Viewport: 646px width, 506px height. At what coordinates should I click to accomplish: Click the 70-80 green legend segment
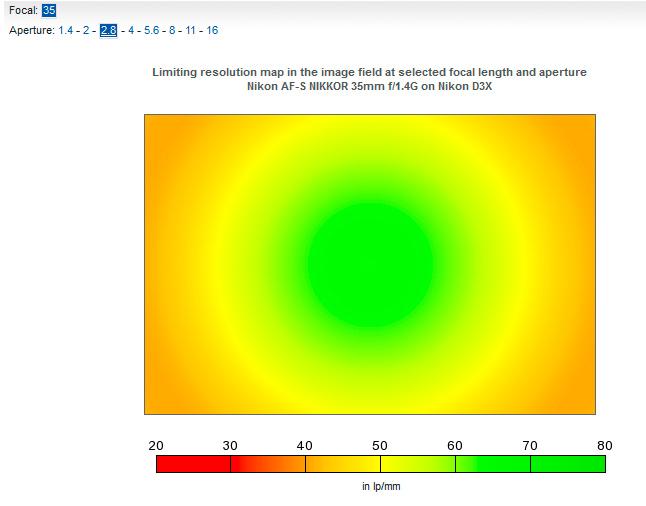(x=568, y=464)
